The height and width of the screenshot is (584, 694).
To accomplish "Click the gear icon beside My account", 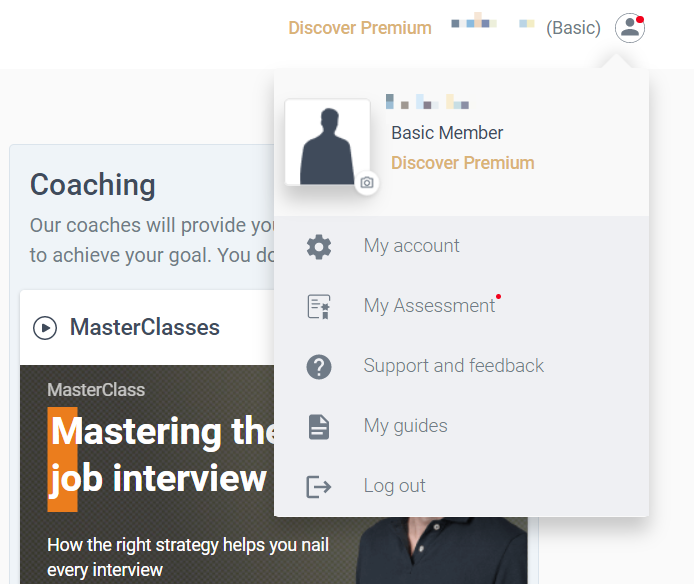I will click(x=319, y=247).
